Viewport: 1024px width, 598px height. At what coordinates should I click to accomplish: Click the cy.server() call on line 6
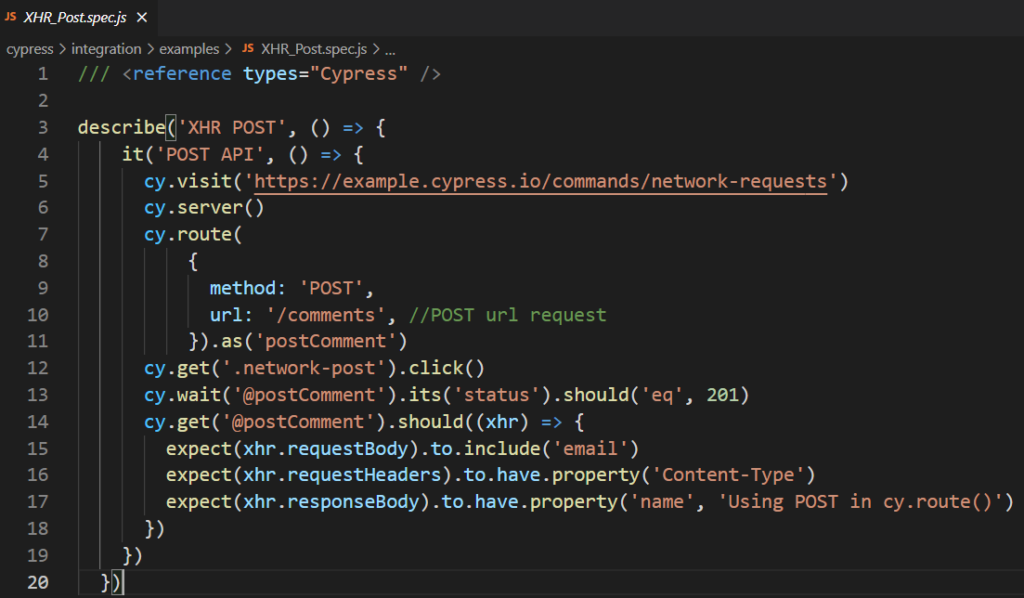204,208
